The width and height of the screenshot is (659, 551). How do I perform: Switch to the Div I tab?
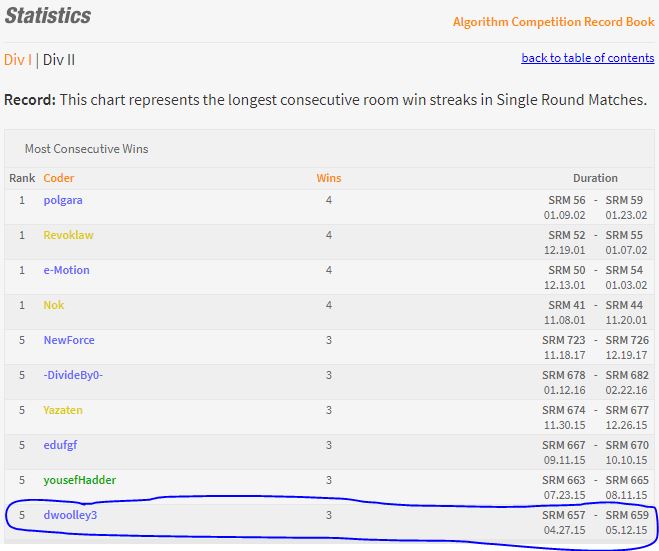pyautogui.click(x=18, y=60)
